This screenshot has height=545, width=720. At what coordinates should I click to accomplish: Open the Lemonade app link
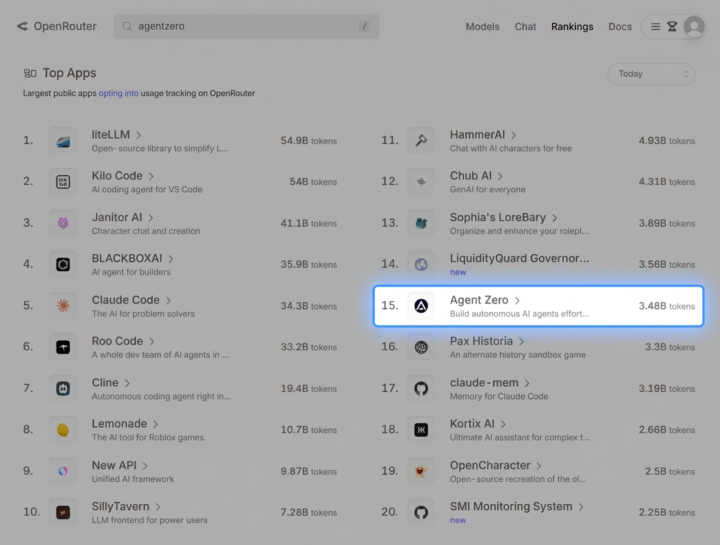pyautogui.click(x=119, y=424)
